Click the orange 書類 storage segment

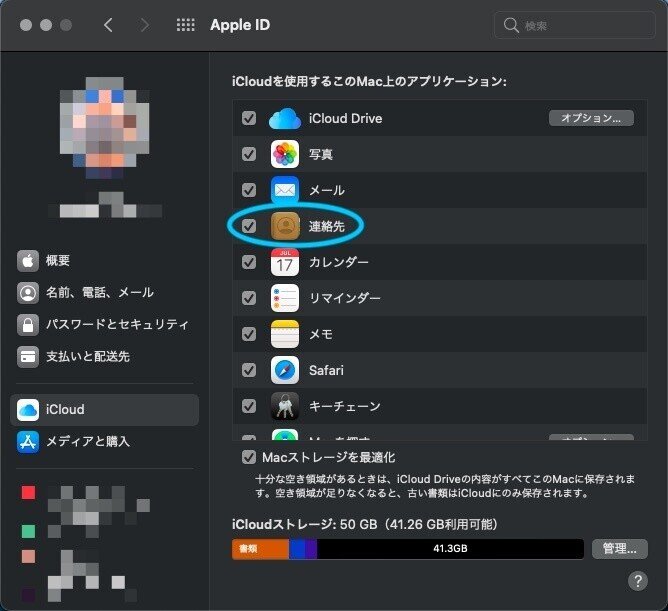[260, 549]
